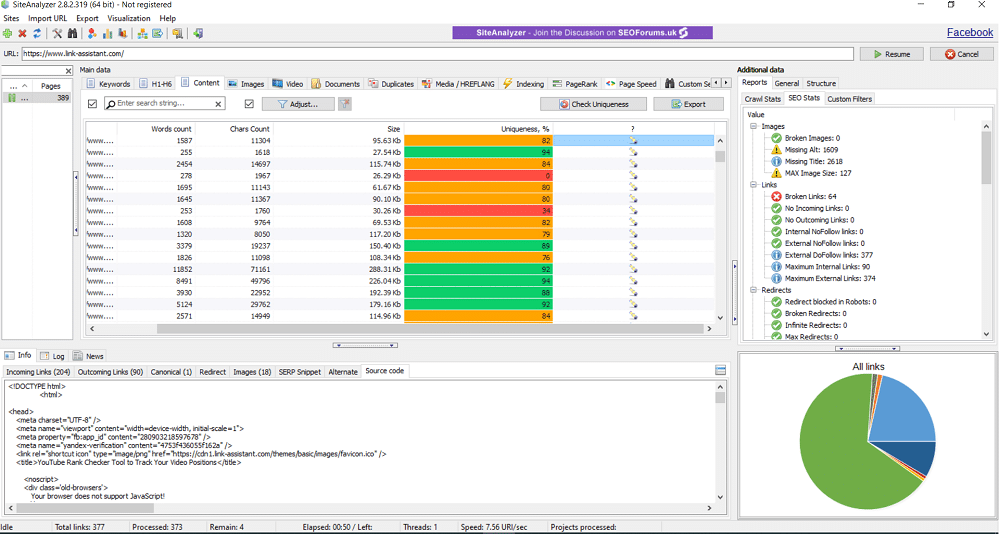Click the folder with magnifier toolbar icon

click(177, 33)
